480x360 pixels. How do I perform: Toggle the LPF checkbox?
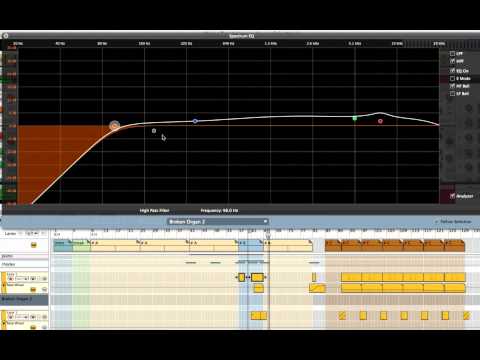coord(452,54)
